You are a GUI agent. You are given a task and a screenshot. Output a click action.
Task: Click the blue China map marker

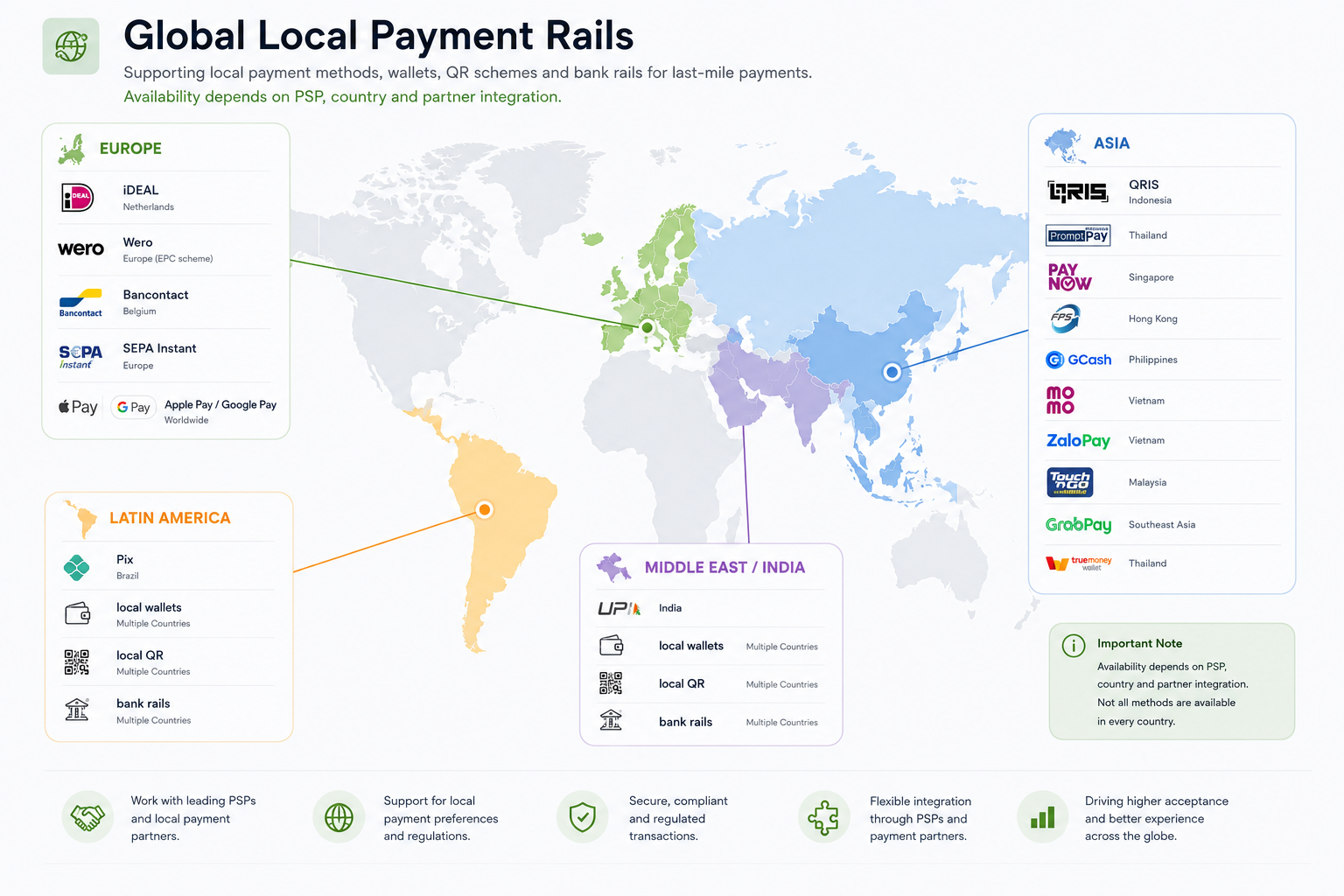pos(892,372)
